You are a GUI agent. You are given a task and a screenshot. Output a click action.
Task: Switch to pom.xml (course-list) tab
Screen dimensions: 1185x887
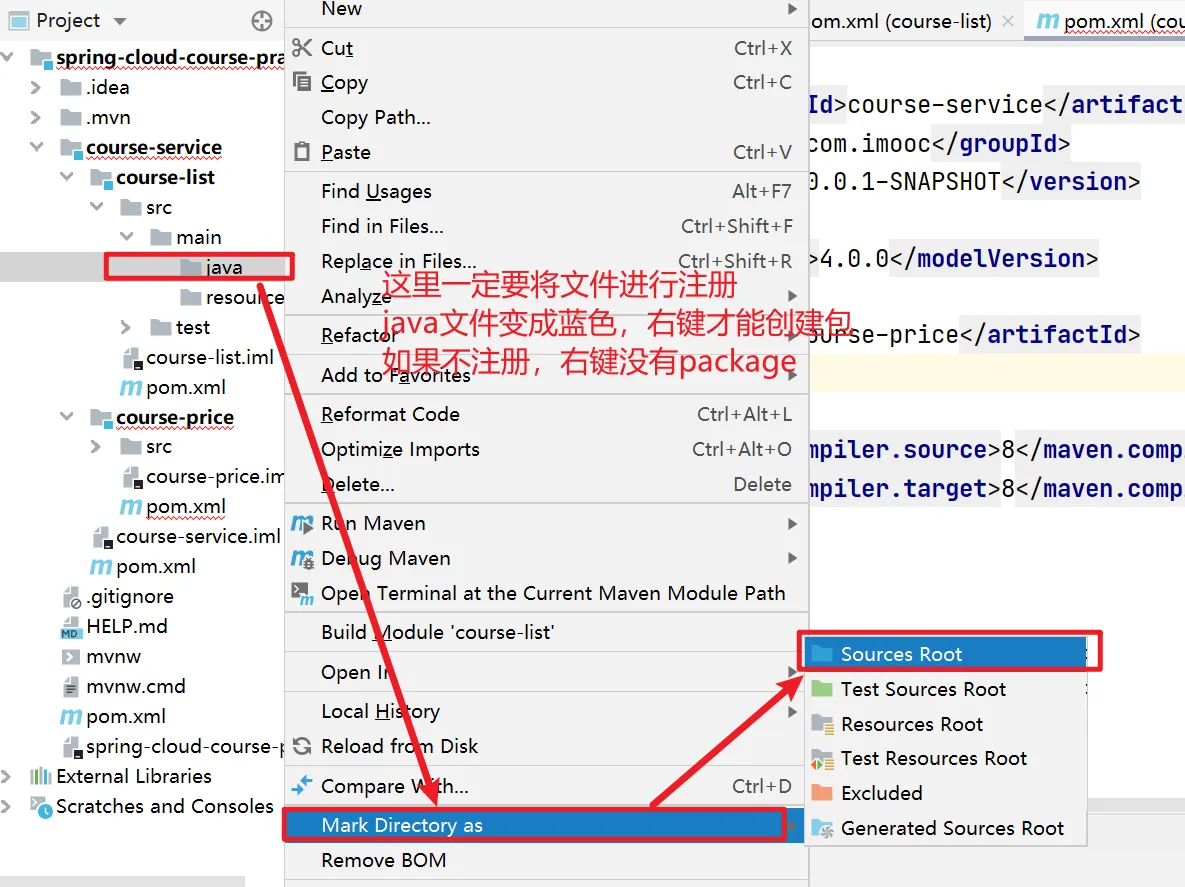coord(901,21)
